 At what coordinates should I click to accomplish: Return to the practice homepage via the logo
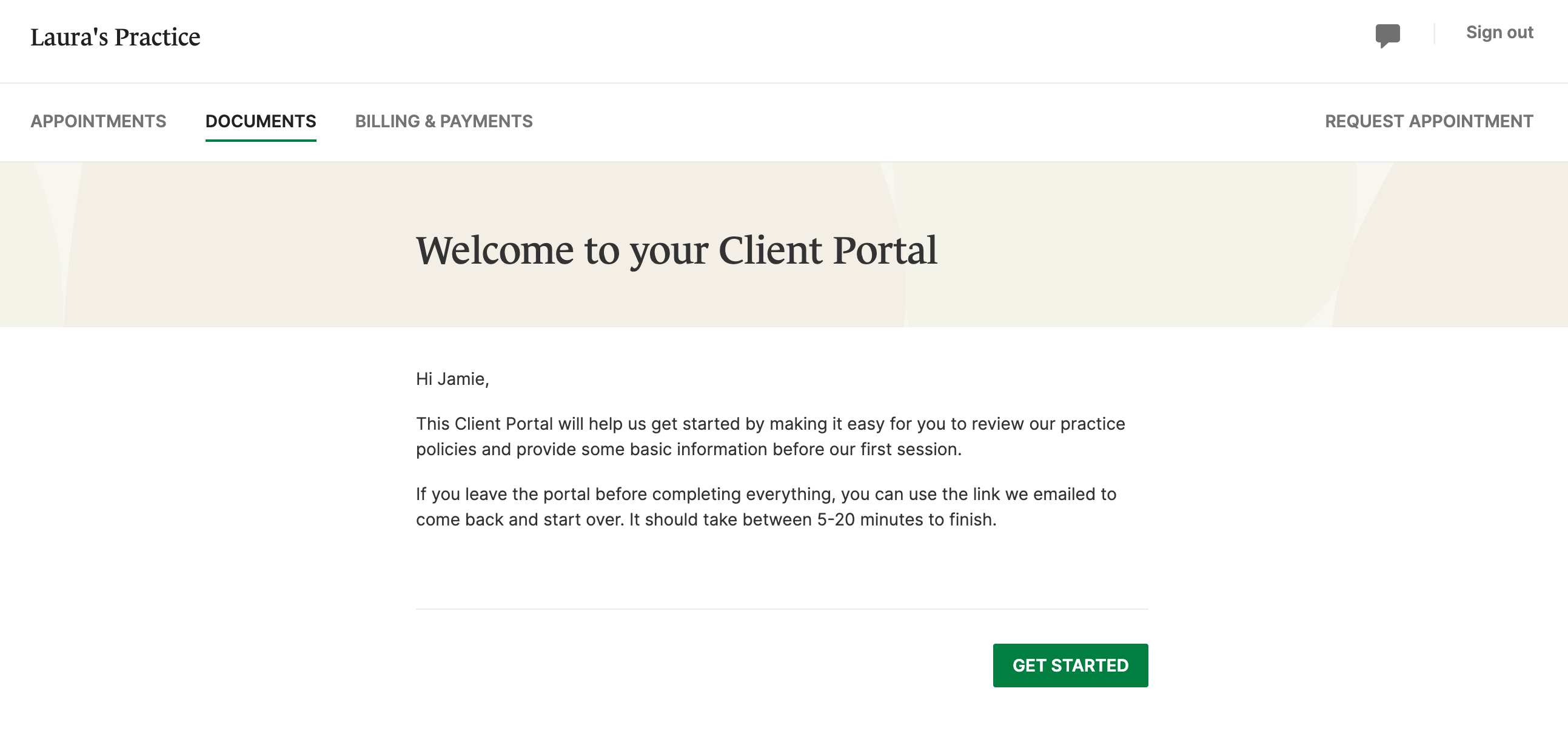point(116,36)
